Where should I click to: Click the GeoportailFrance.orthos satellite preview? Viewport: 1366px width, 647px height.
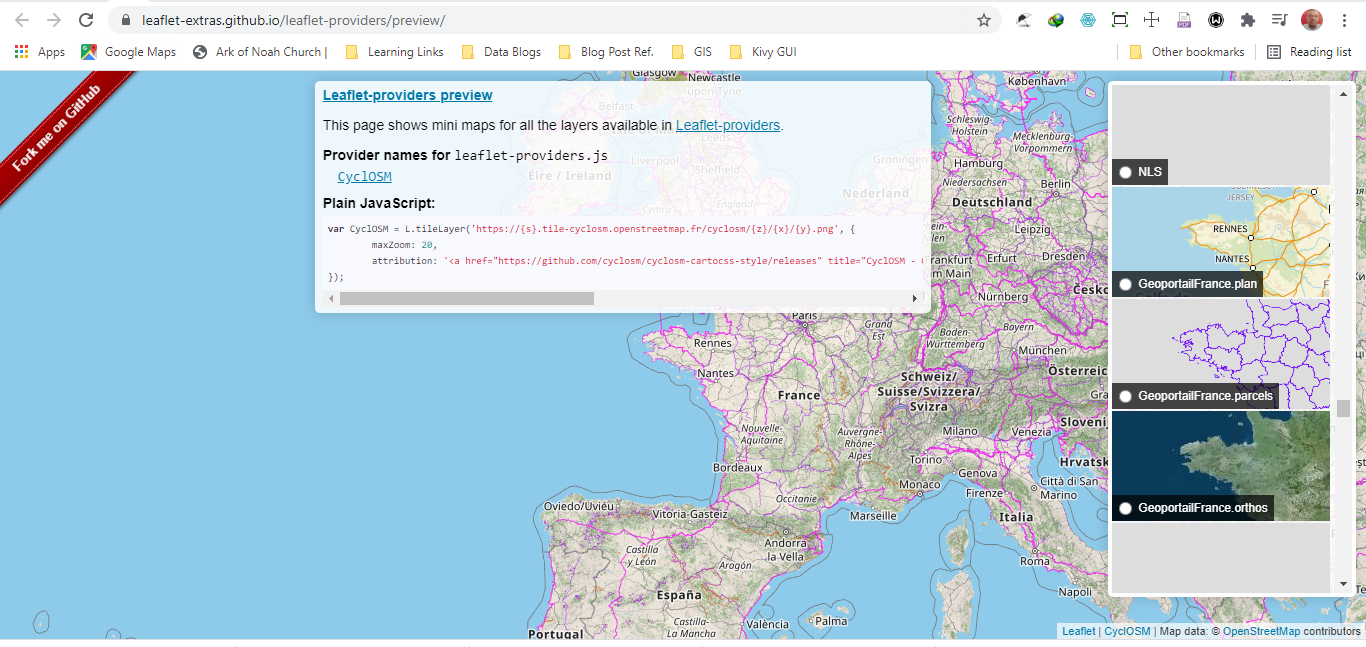1221,465
